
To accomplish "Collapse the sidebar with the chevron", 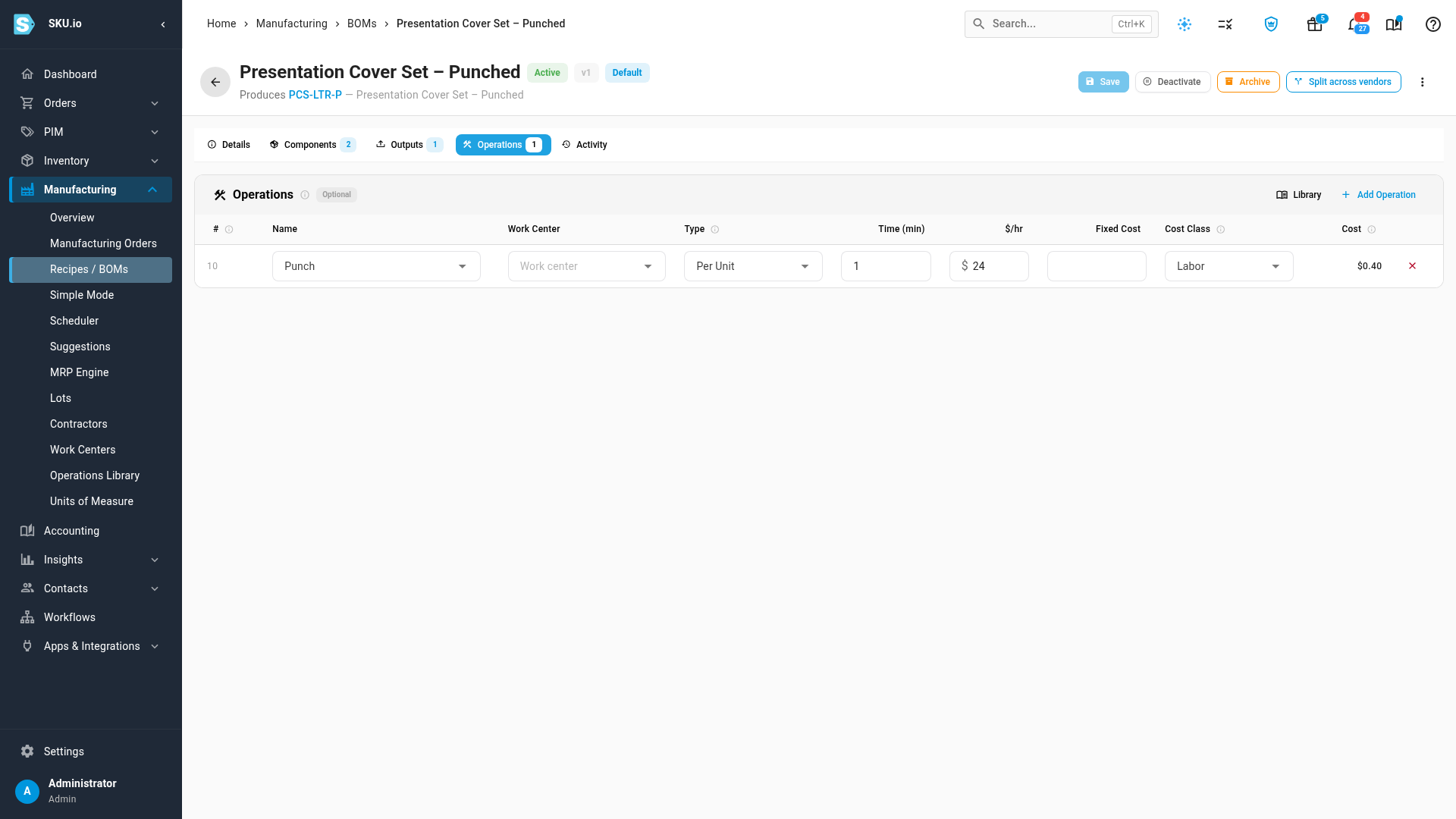I will point(163,24).
